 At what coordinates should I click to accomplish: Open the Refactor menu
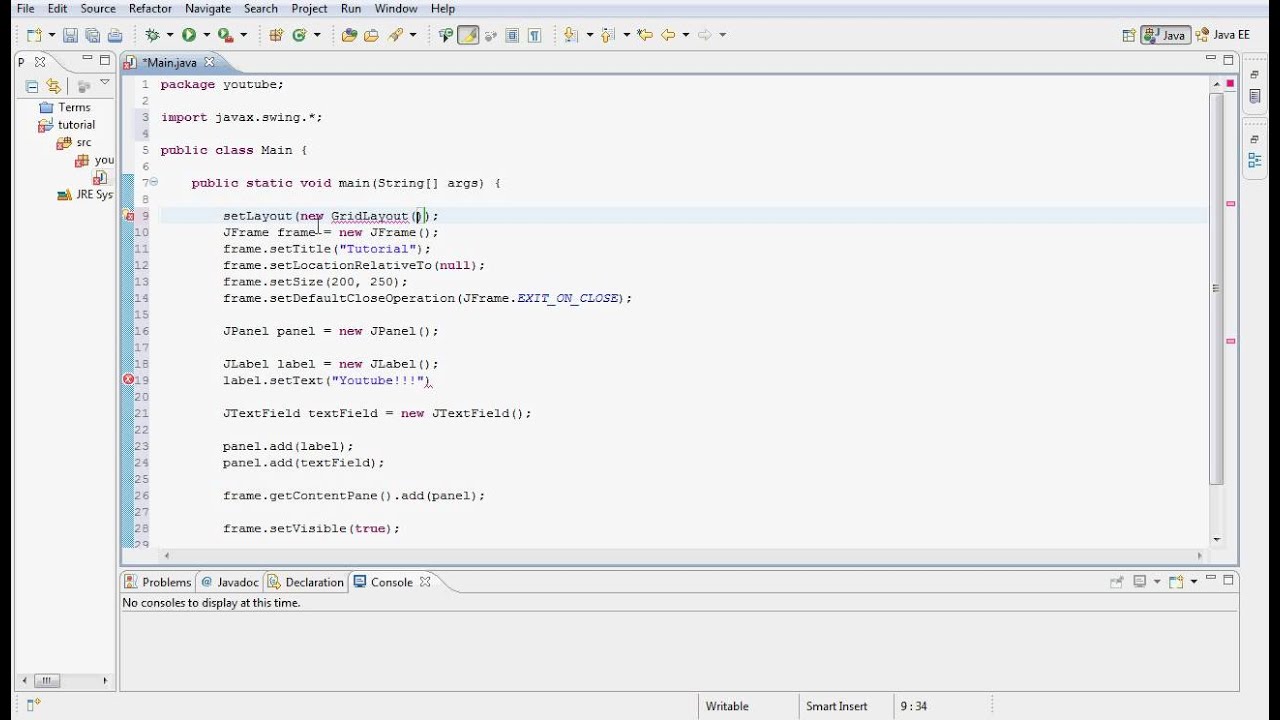click(x=151, y=9)
